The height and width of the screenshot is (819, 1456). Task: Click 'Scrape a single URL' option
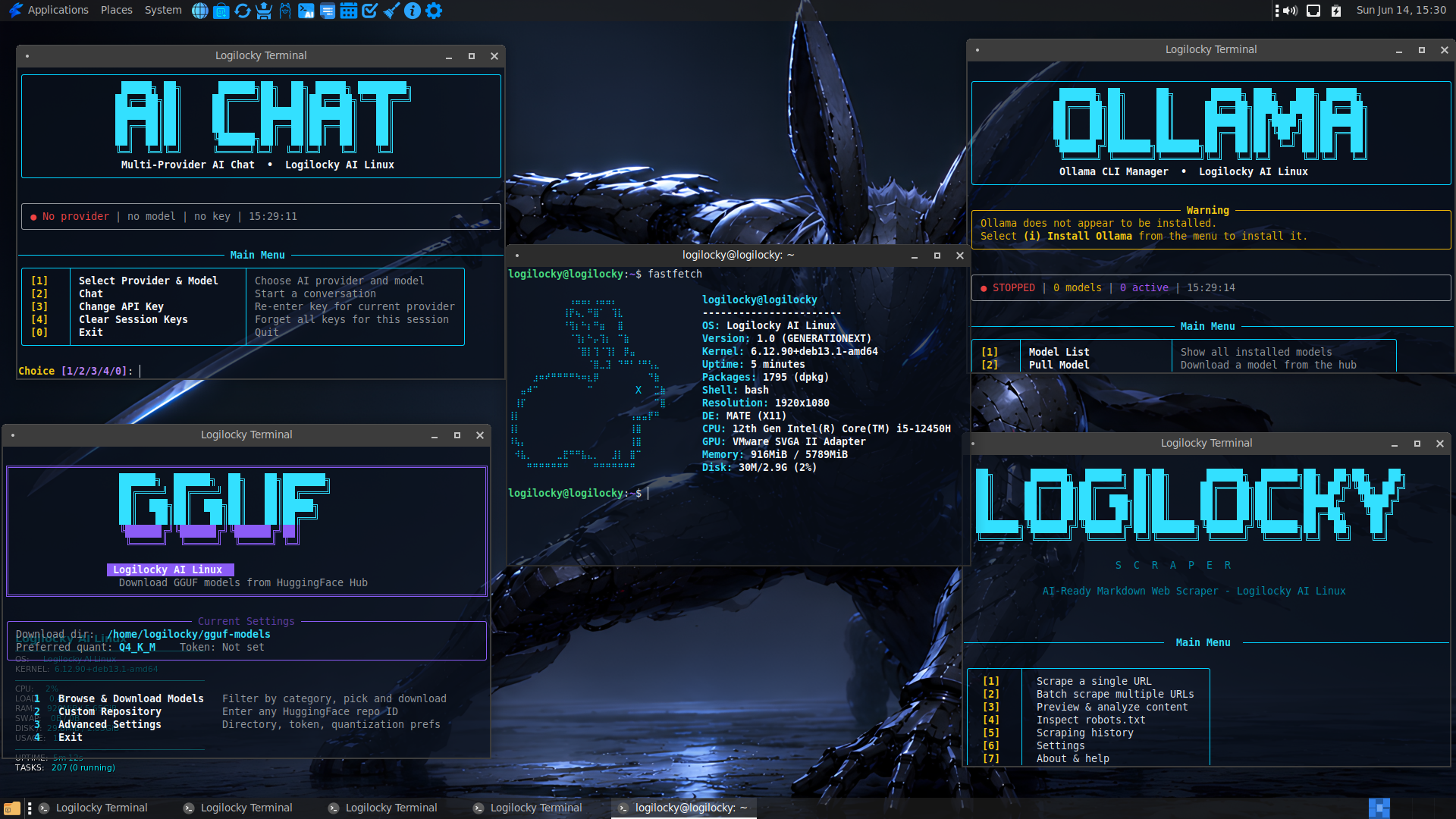pos(1094,682)
